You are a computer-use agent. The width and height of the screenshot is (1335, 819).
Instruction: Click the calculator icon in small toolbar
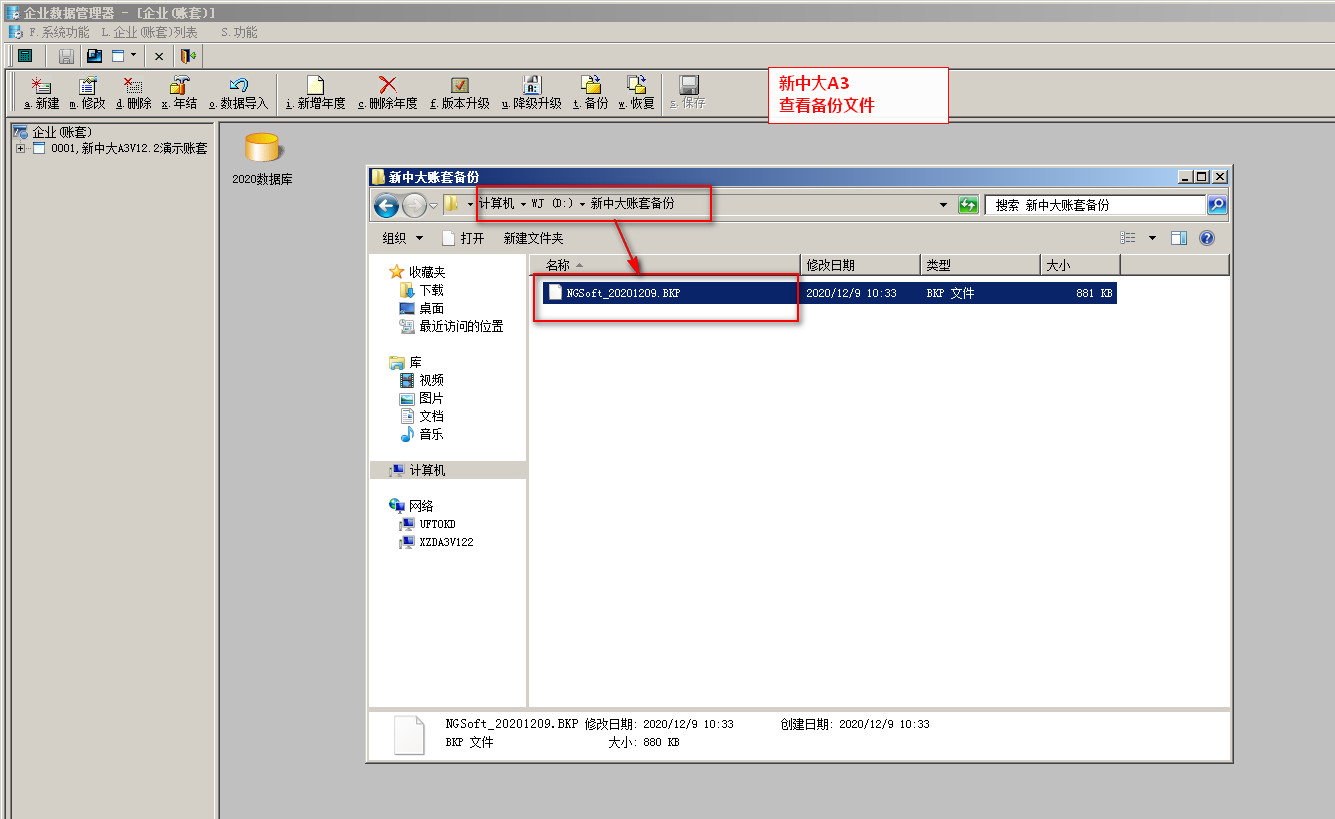[25, 56]
